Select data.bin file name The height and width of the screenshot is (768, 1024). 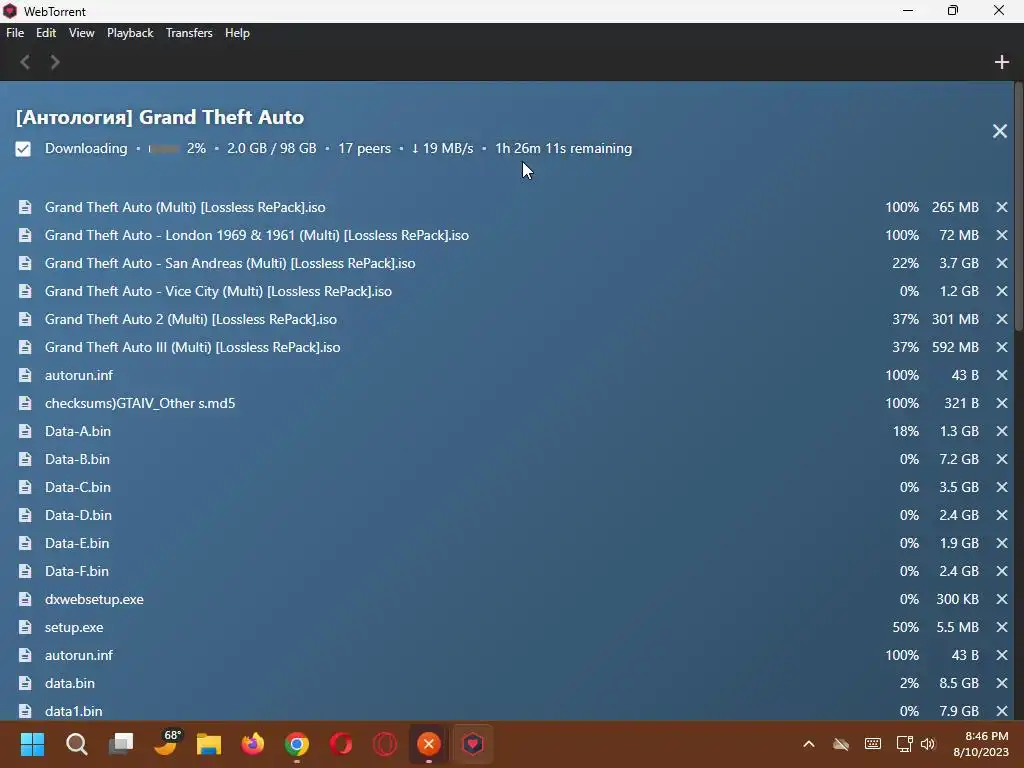pyautogui.click(x=70, y=683)
